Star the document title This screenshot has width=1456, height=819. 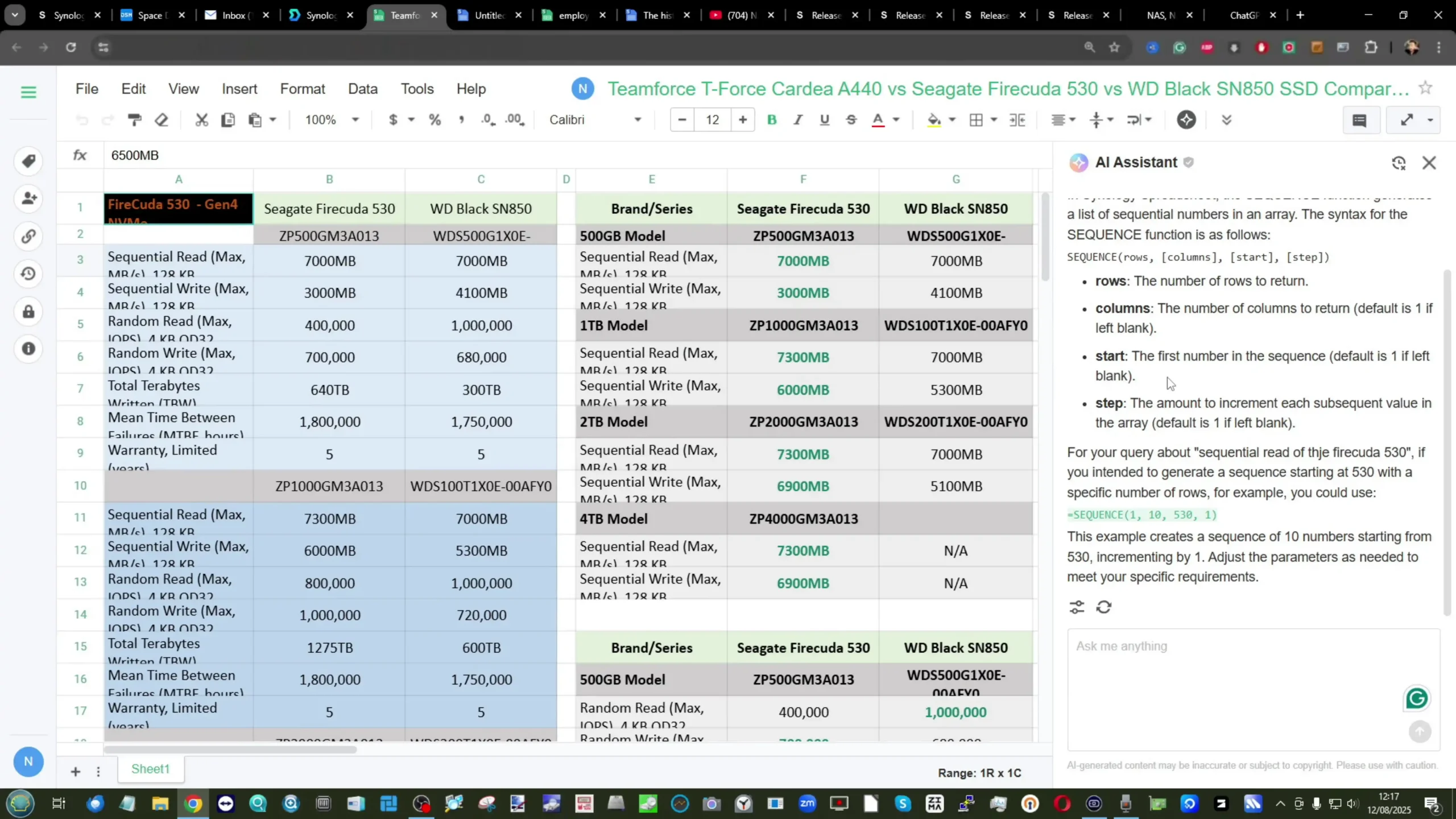click(1425, 88)
